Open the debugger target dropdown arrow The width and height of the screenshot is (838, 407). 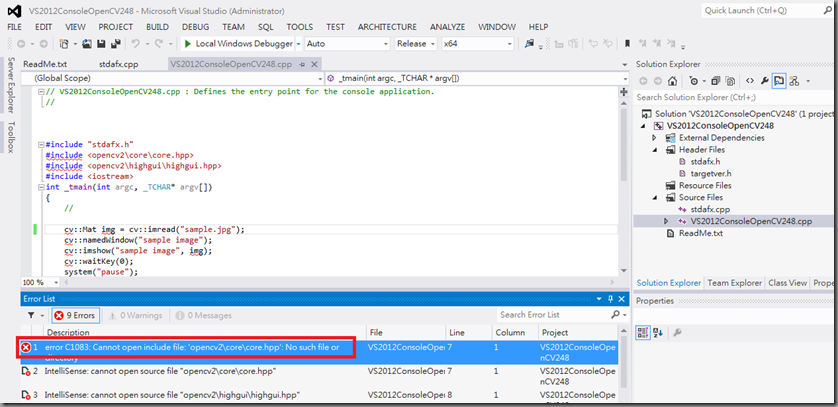coord(299,44)
